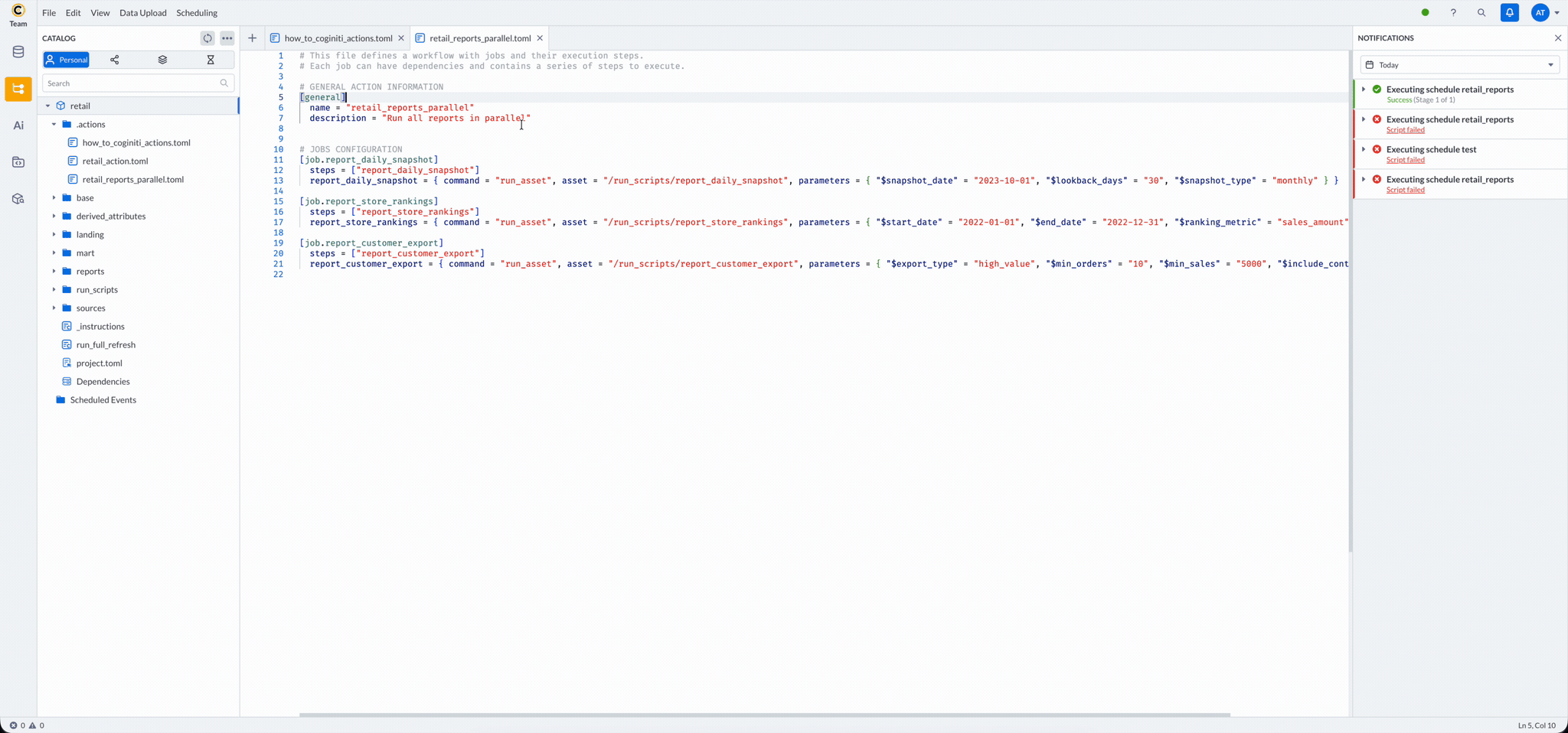Switch to the hourglass history view
Screen dimensions: 1568x733
click(211, 60)
